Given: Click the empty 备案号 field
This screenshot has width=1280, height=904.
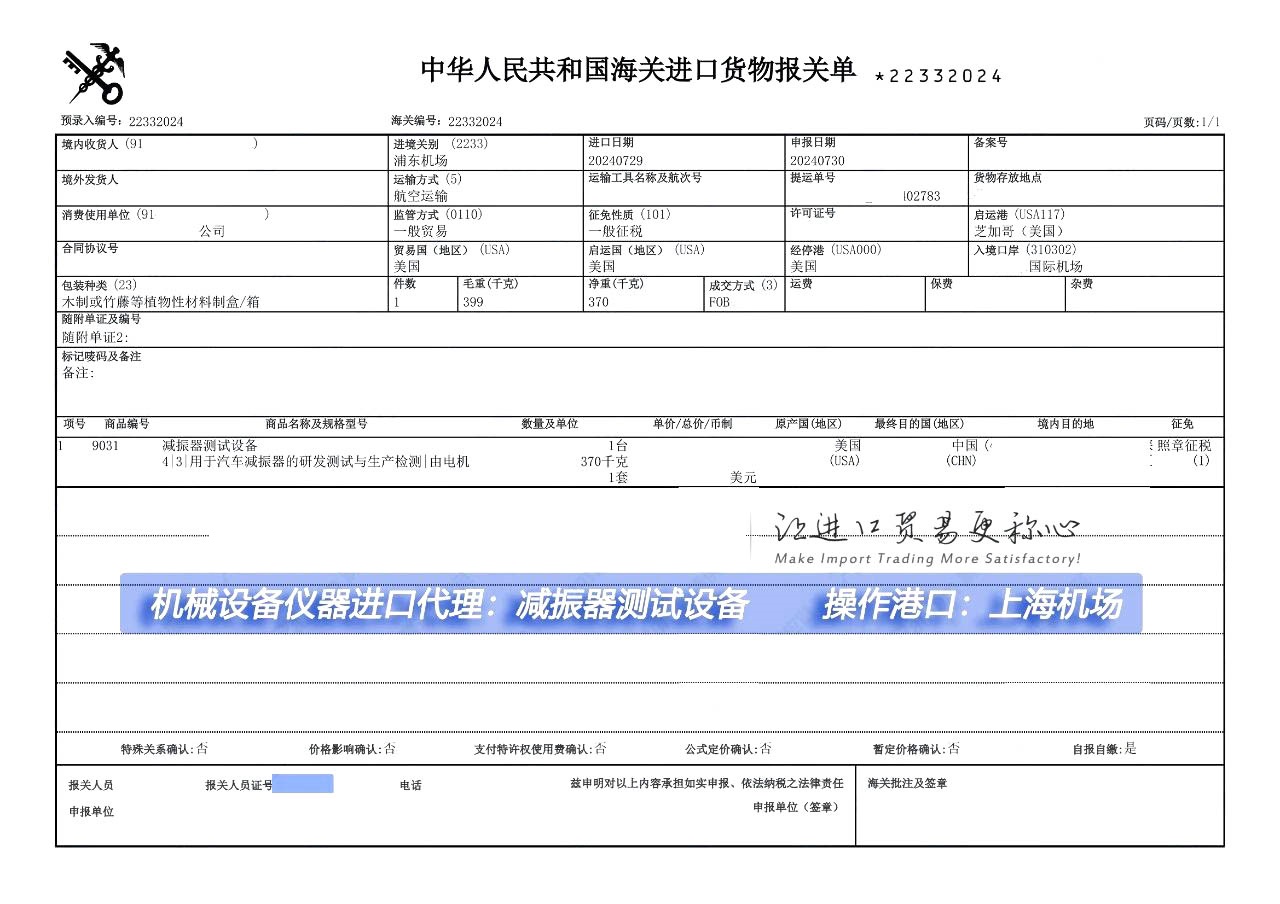Looking at the screenshot, I should (1096, 159).
